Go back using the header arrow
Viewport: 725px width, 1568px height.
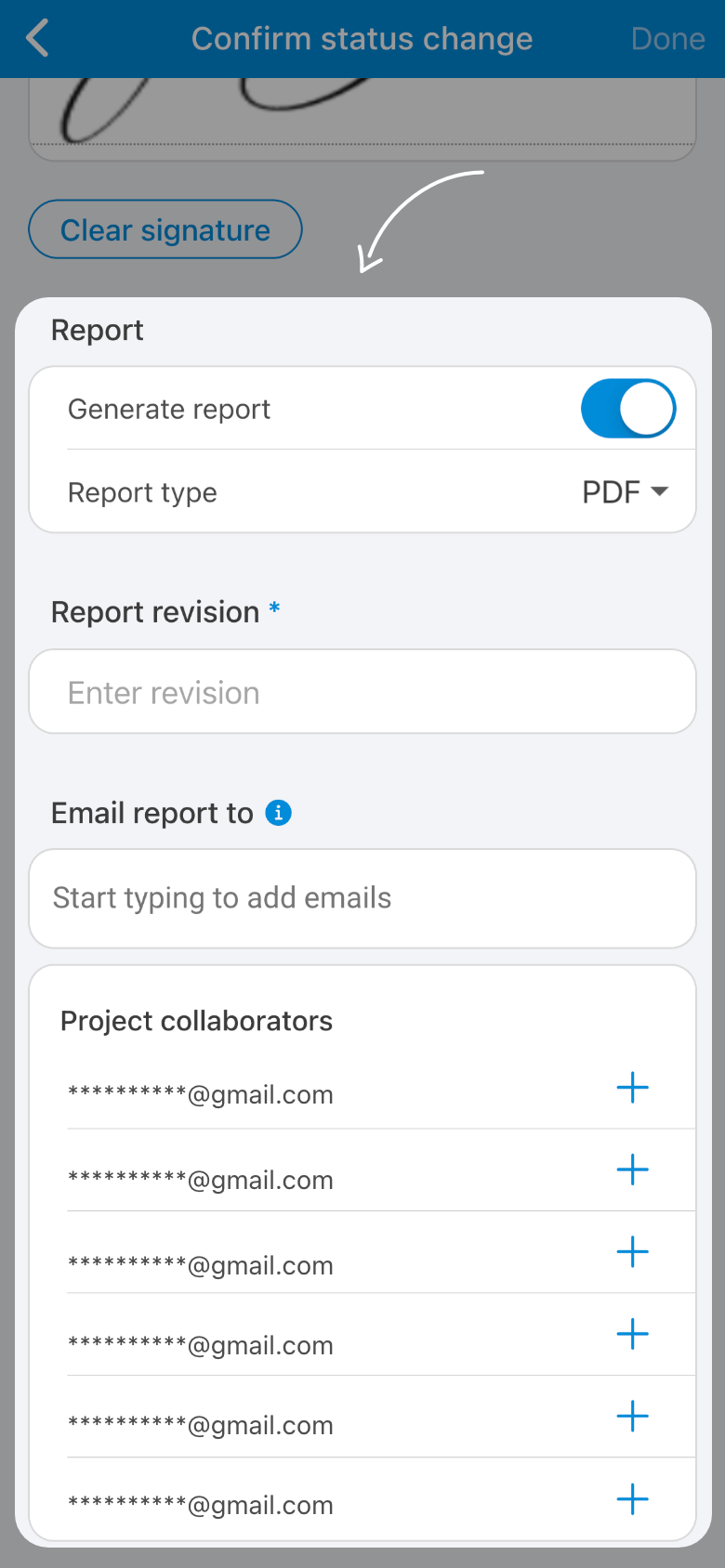(37, 39)
